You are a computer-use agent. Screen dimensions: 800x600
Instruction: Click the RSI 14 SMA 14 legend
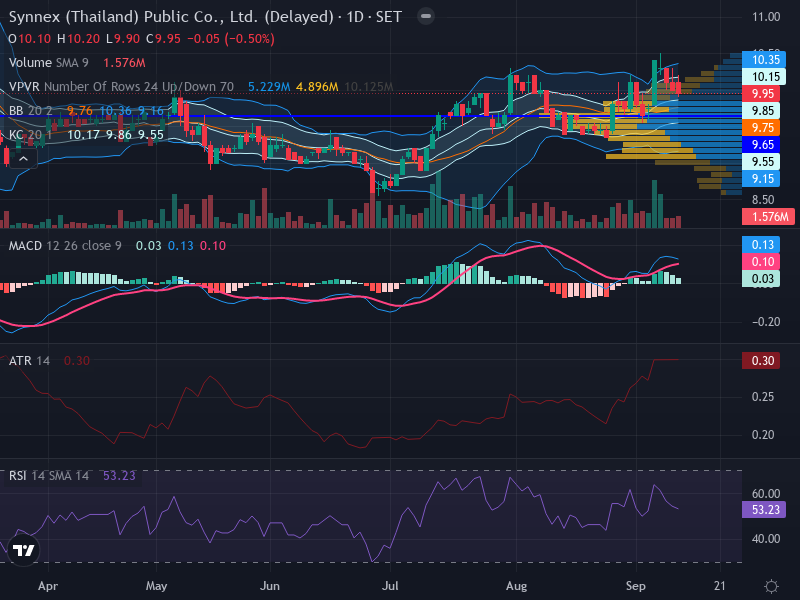[x=48, y=476]
